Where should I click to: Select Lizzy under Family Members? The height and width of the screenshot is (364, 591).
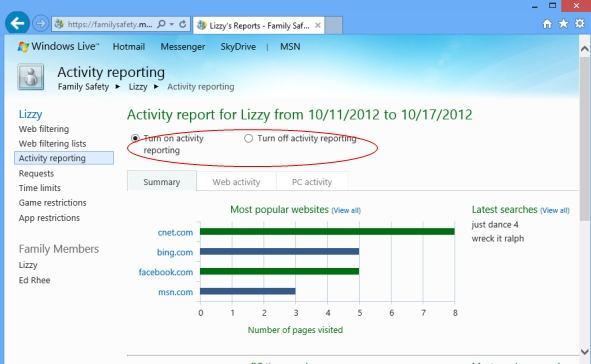tap(28, 265)
